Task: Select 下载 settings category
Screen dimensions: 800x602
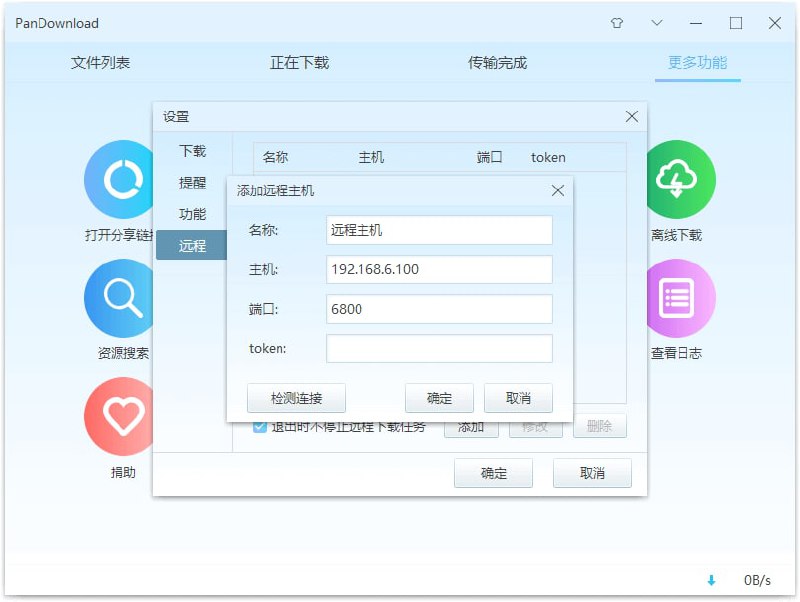Action: 192,151
